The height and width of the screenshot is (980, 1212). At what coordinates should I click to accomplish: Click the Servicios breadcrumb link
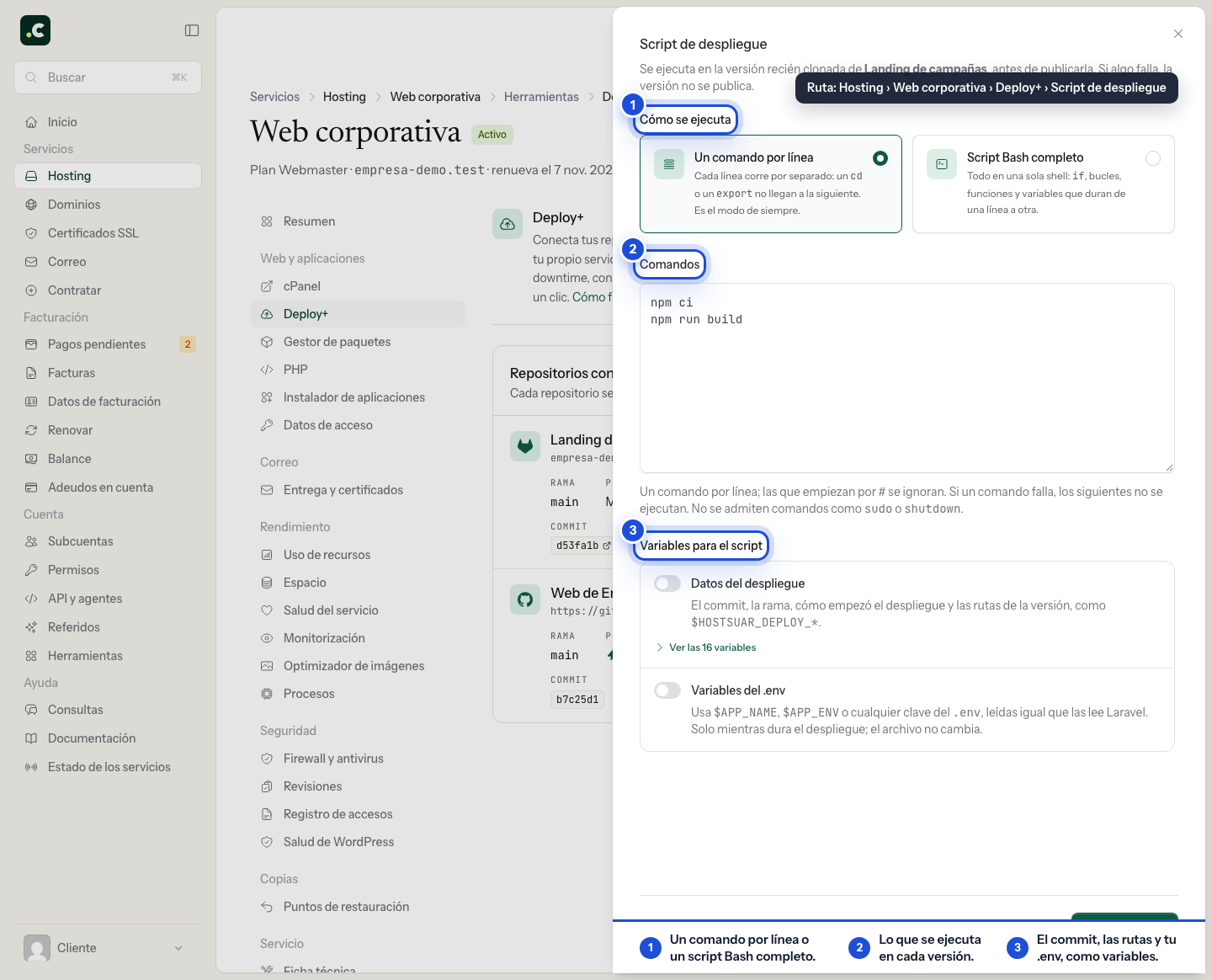coord(274,97)
